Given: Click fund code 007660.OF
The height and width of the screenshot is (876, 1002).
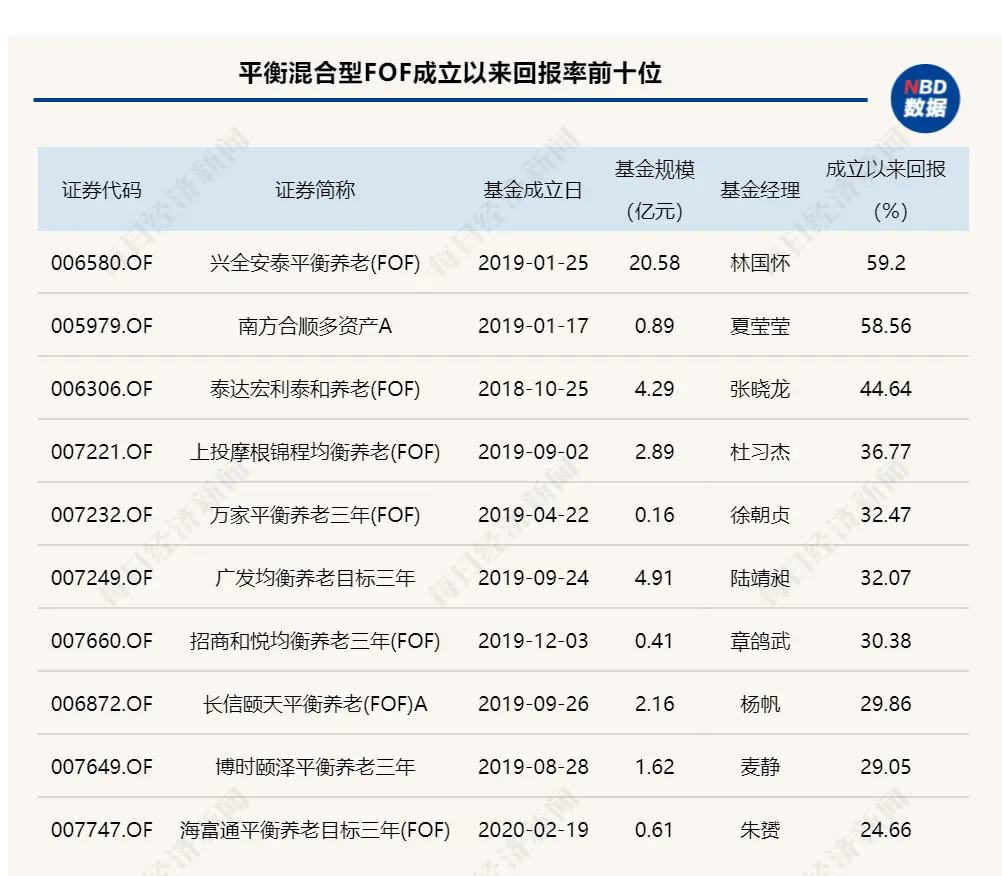Looking at the screenshot, I should 102,641.
